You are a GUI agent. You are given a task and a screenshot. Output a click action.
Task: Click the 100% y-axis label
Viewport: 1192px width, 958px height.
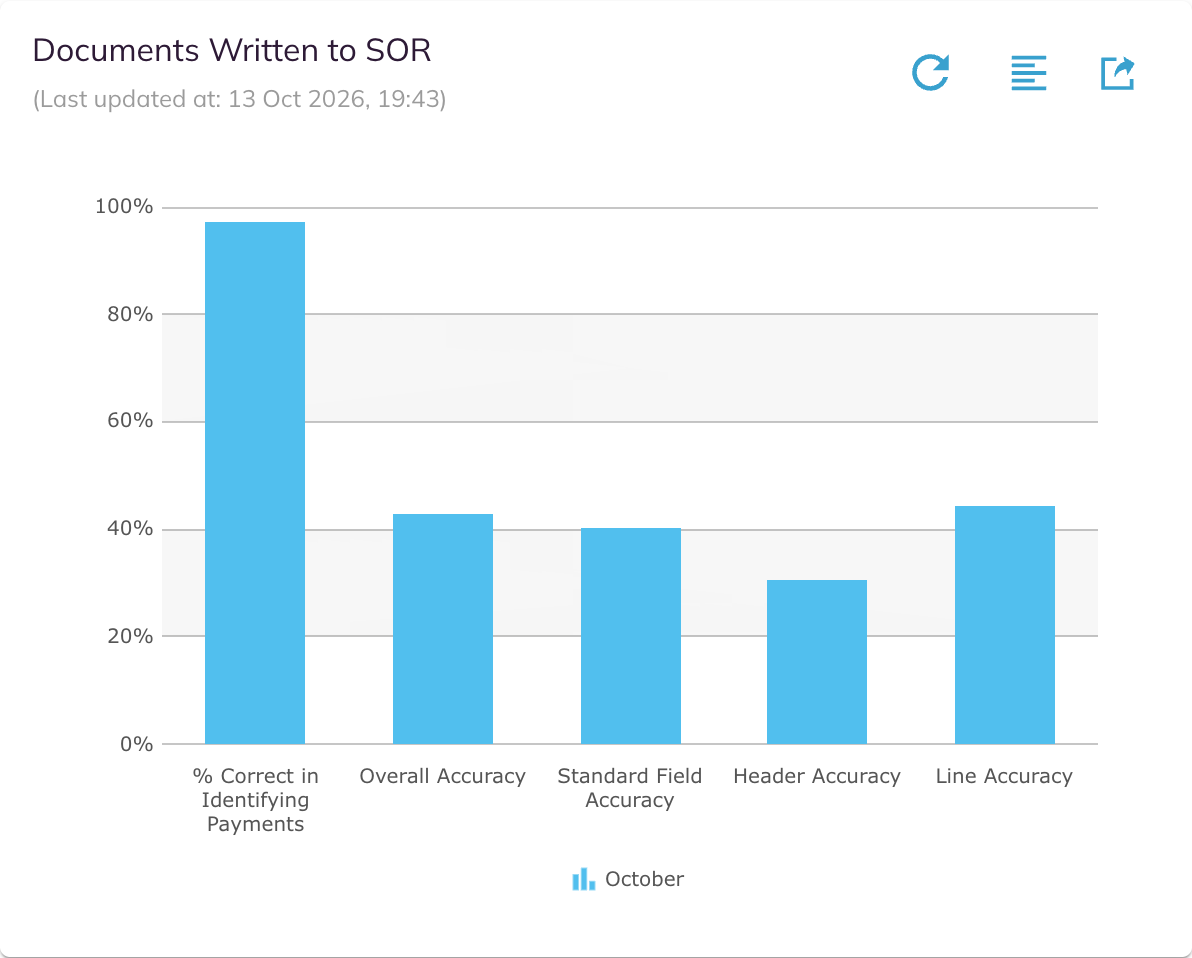pyautogui.click(x=124, y=207)
